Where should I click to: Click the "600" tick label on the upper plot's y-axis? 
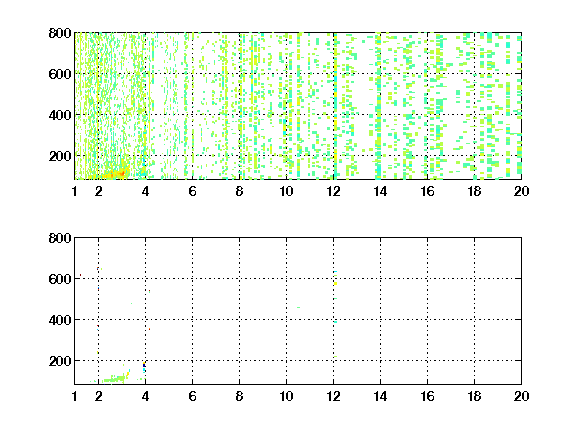60,74
